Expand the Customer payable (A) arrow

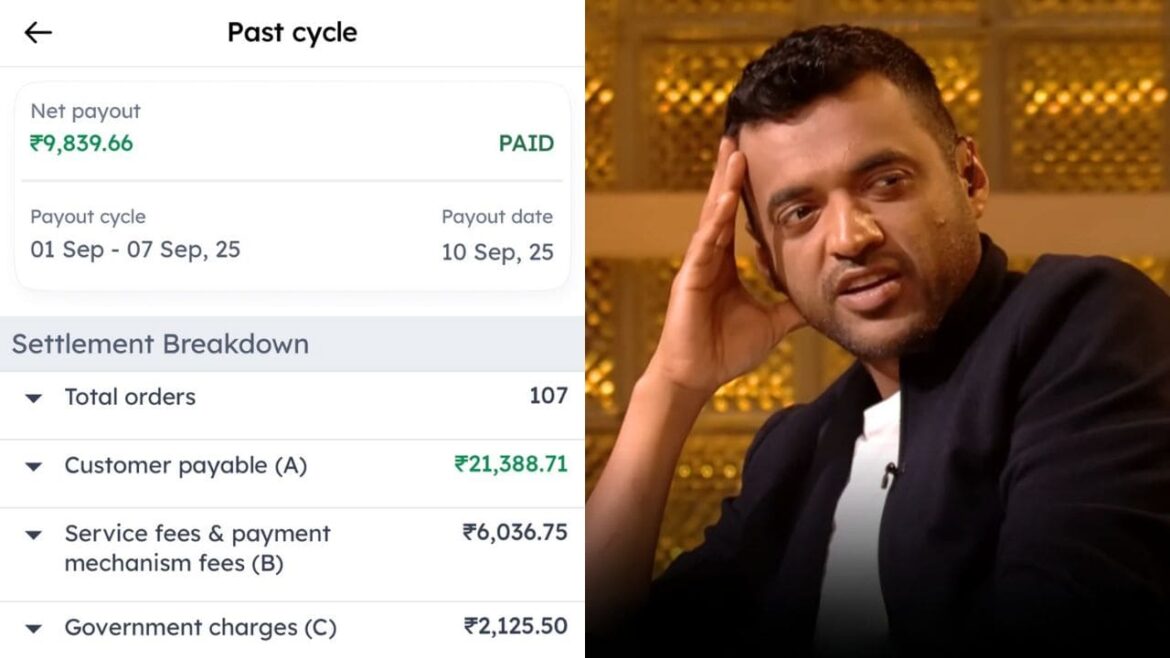[x=34, y=467]
